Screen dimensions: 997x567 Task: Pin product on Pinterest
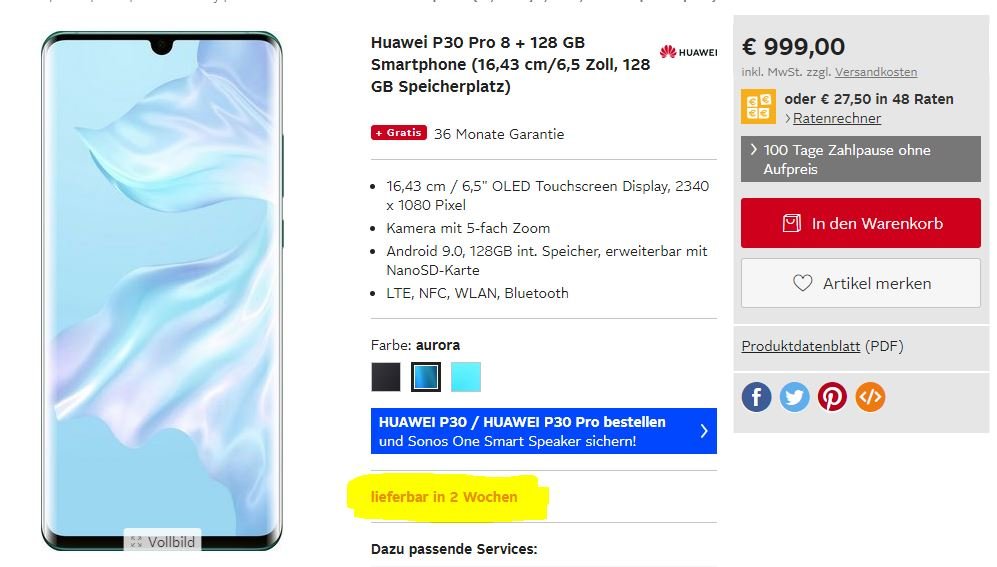[832, 397]
